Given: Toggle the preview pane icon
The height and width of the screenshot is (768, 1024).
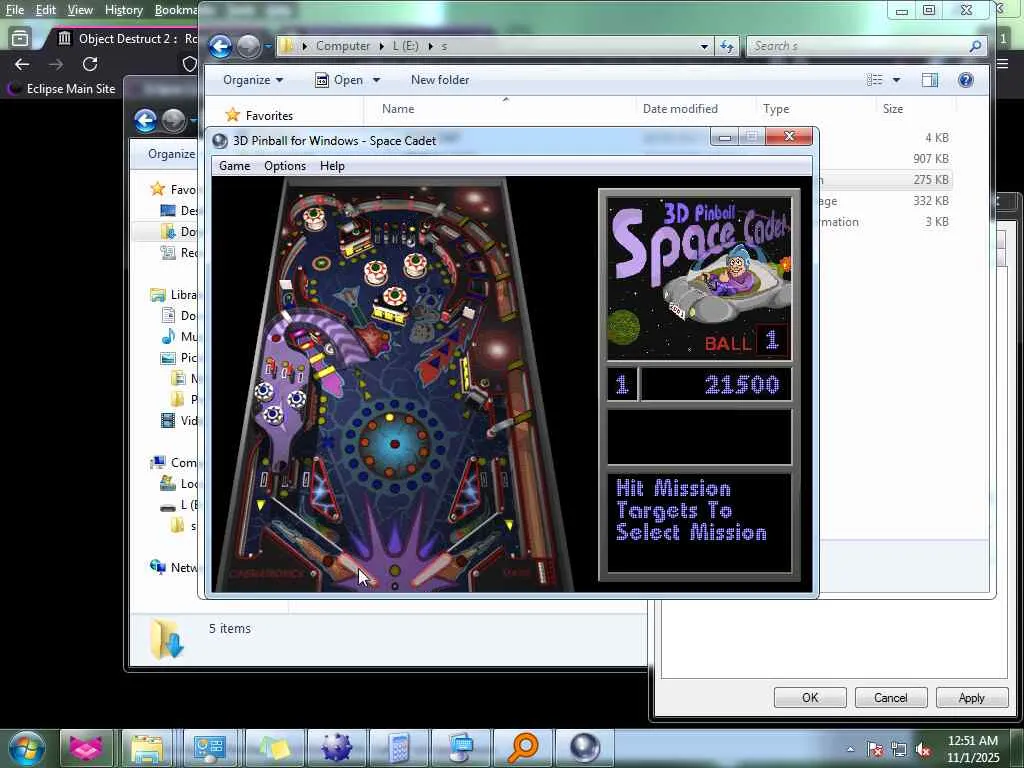Looking at the screenshot, I should pyautogui.click(x=930, y=80).
